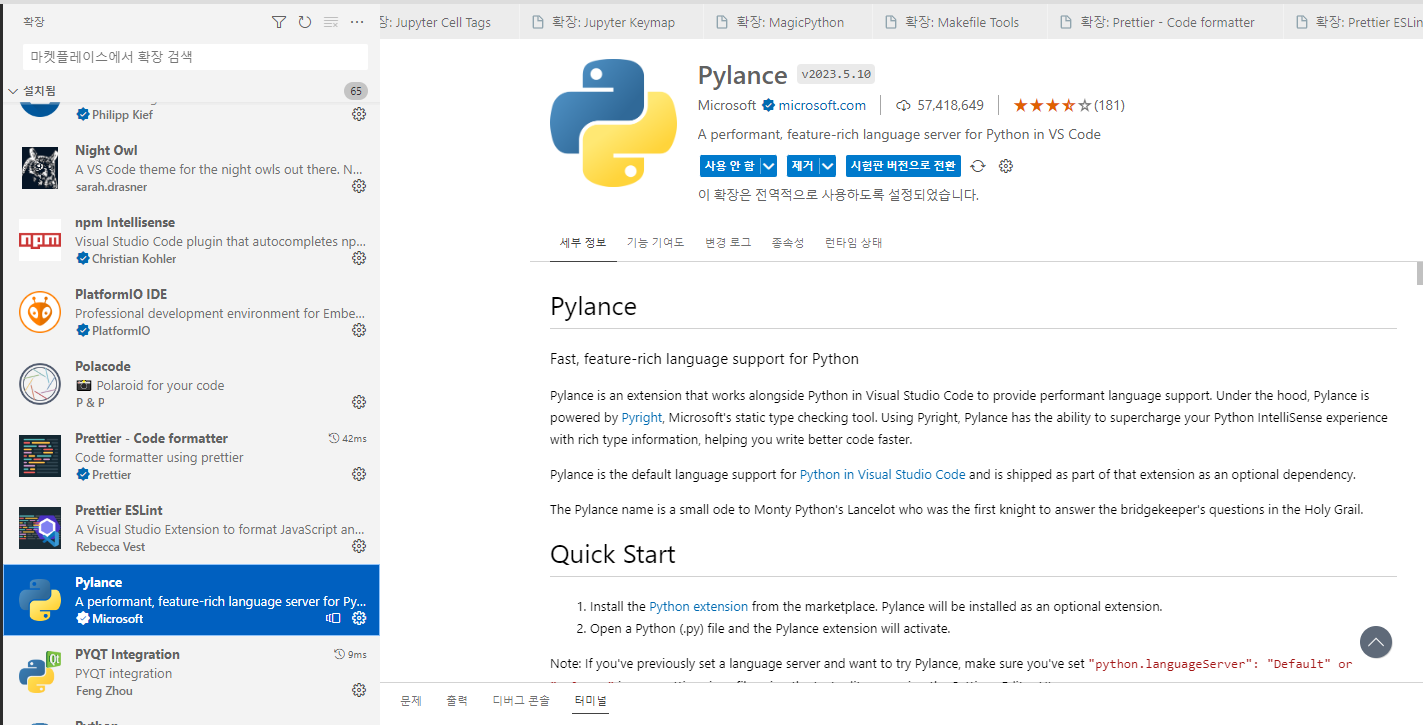
Task: Open the disable button dropdown arrow
Action: [768, 166]
